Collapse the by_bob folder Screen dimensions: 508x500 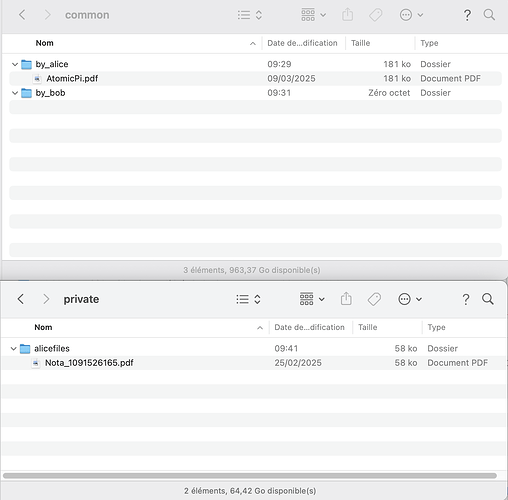(15, 93)
